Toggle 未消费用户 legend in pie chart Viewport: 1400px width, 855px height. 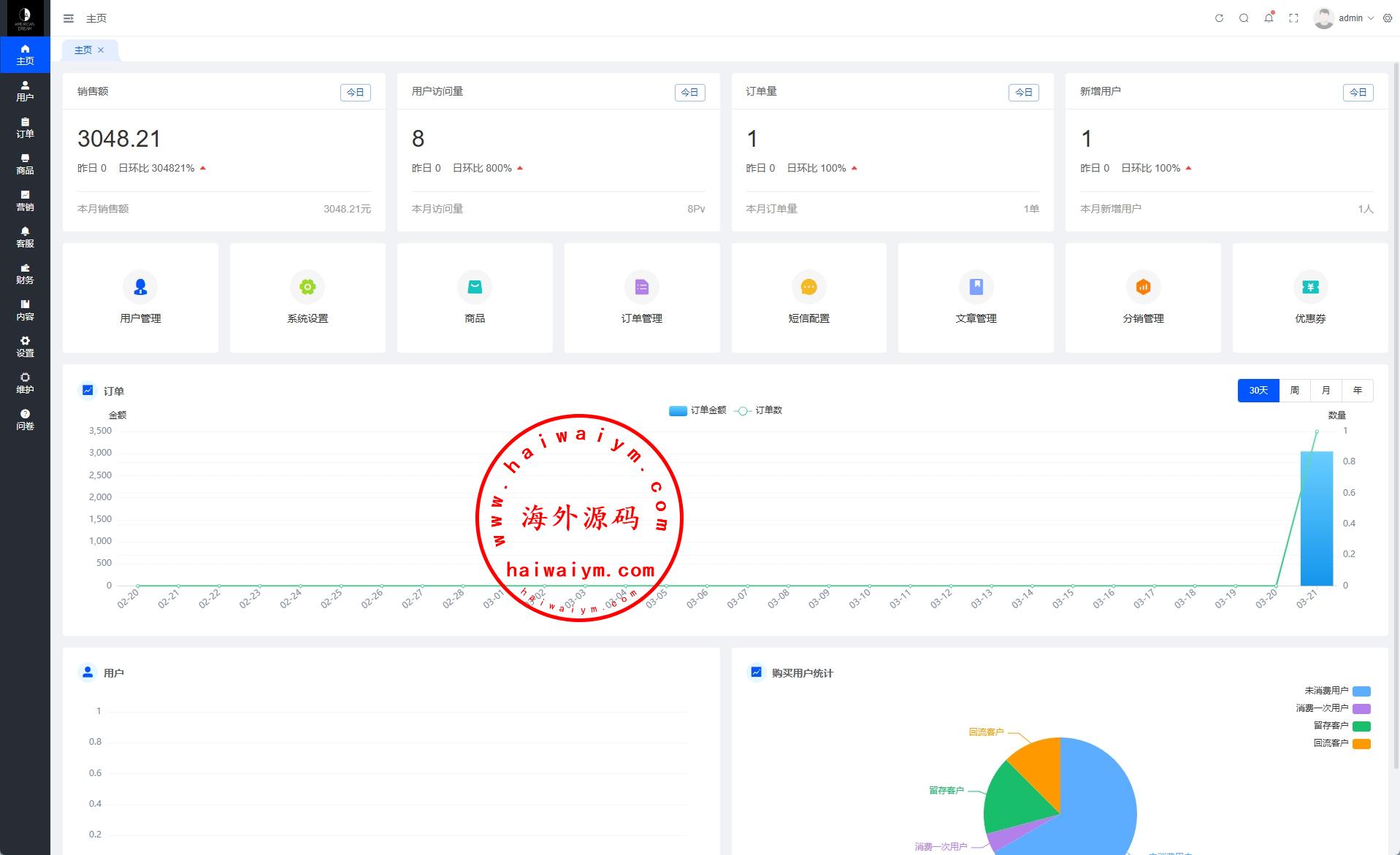(1361, 691)
